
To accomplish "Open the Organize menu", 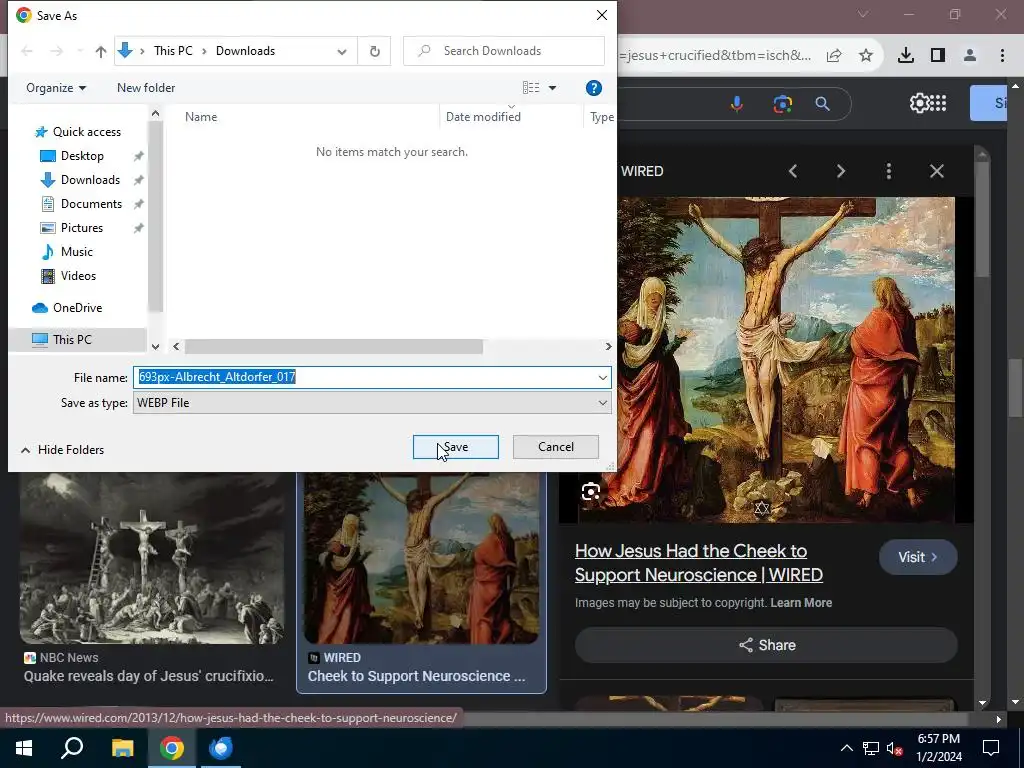I will 56,88.
